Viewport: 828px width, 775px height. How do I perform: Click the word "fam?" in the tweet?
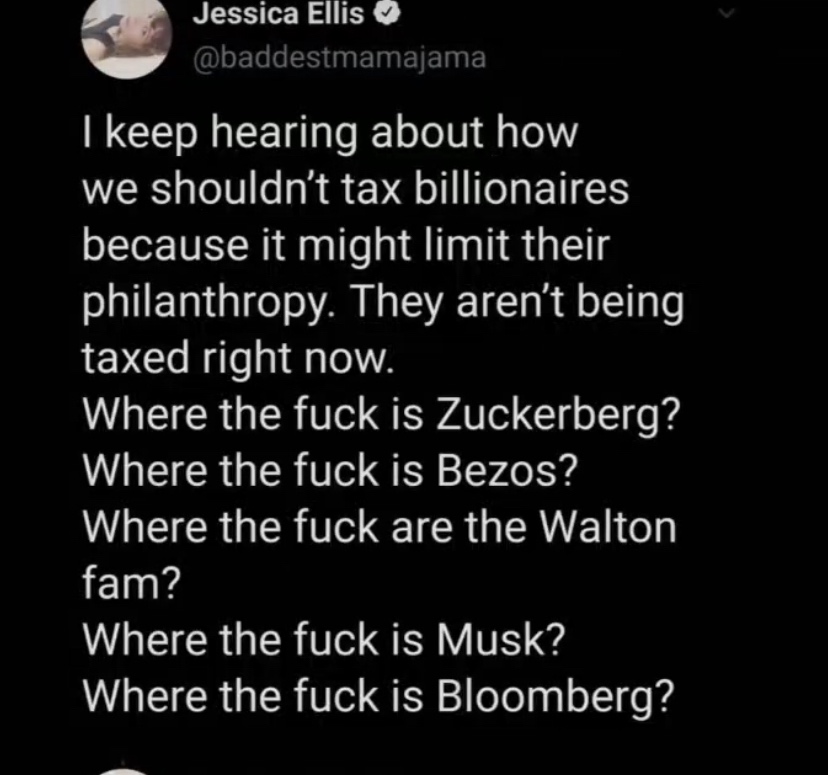[x=130, y=581]
